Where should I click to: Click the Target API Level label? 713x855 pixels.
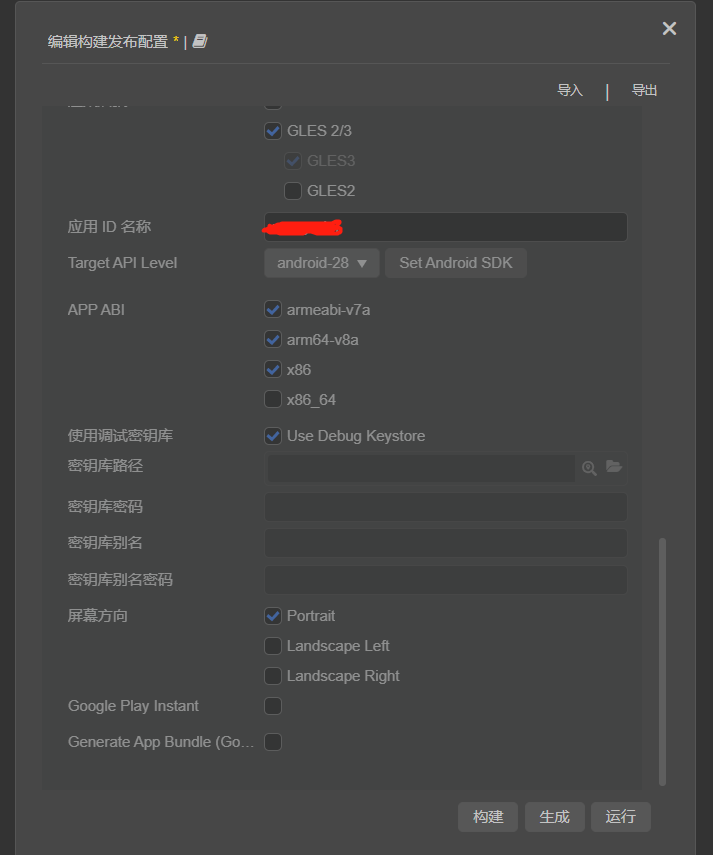click(x=123, y=263)
